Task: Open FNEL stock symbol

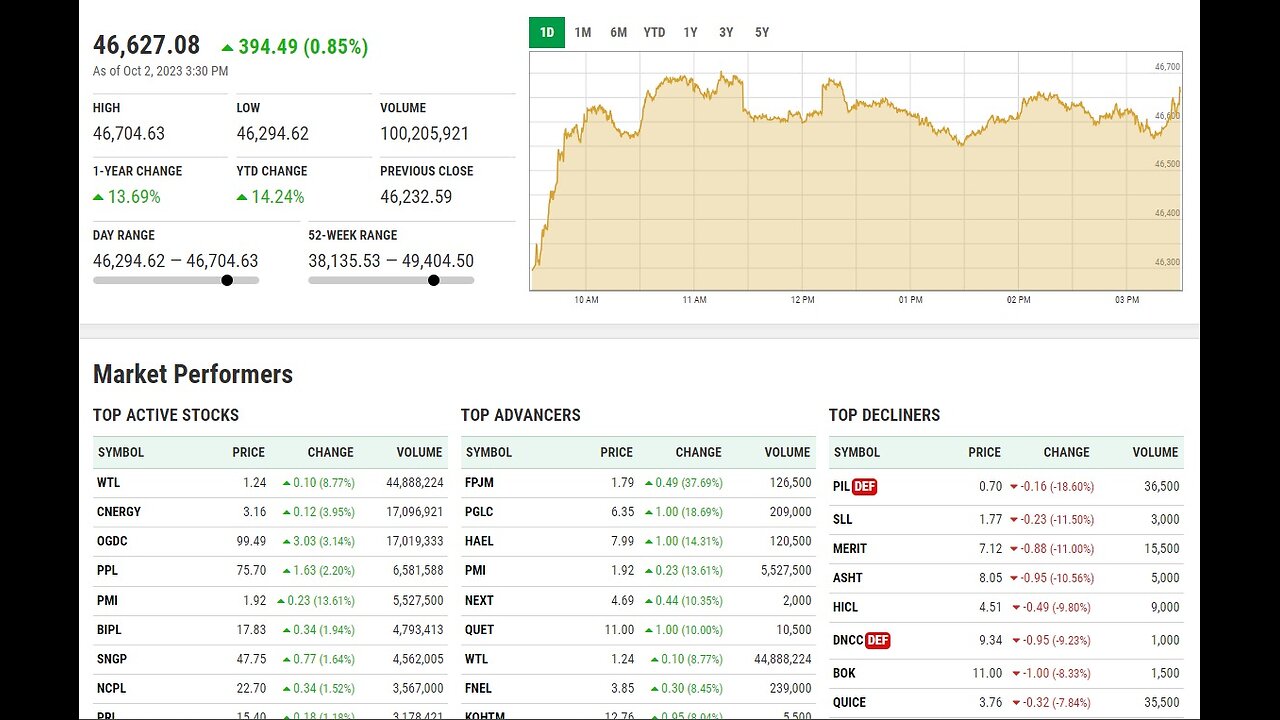Action: (x=479, y=688)
